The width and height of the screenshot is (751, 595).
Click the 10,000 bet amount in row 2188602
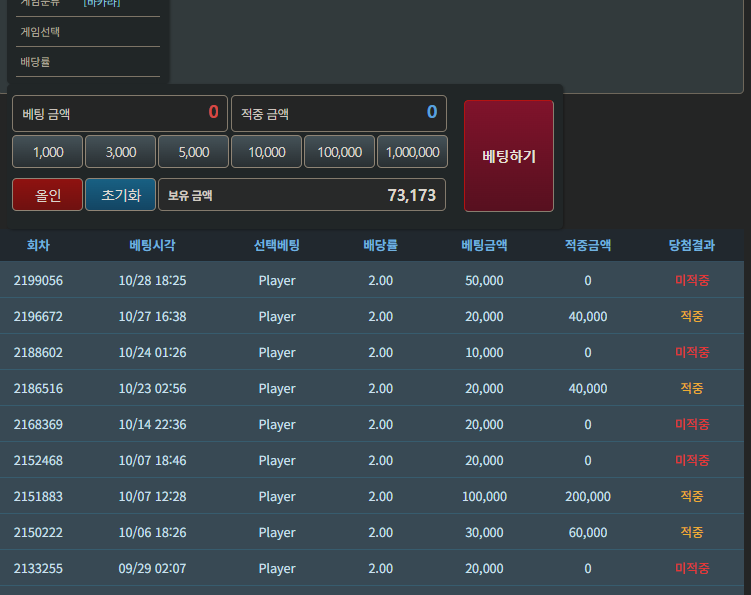(484, 352)
